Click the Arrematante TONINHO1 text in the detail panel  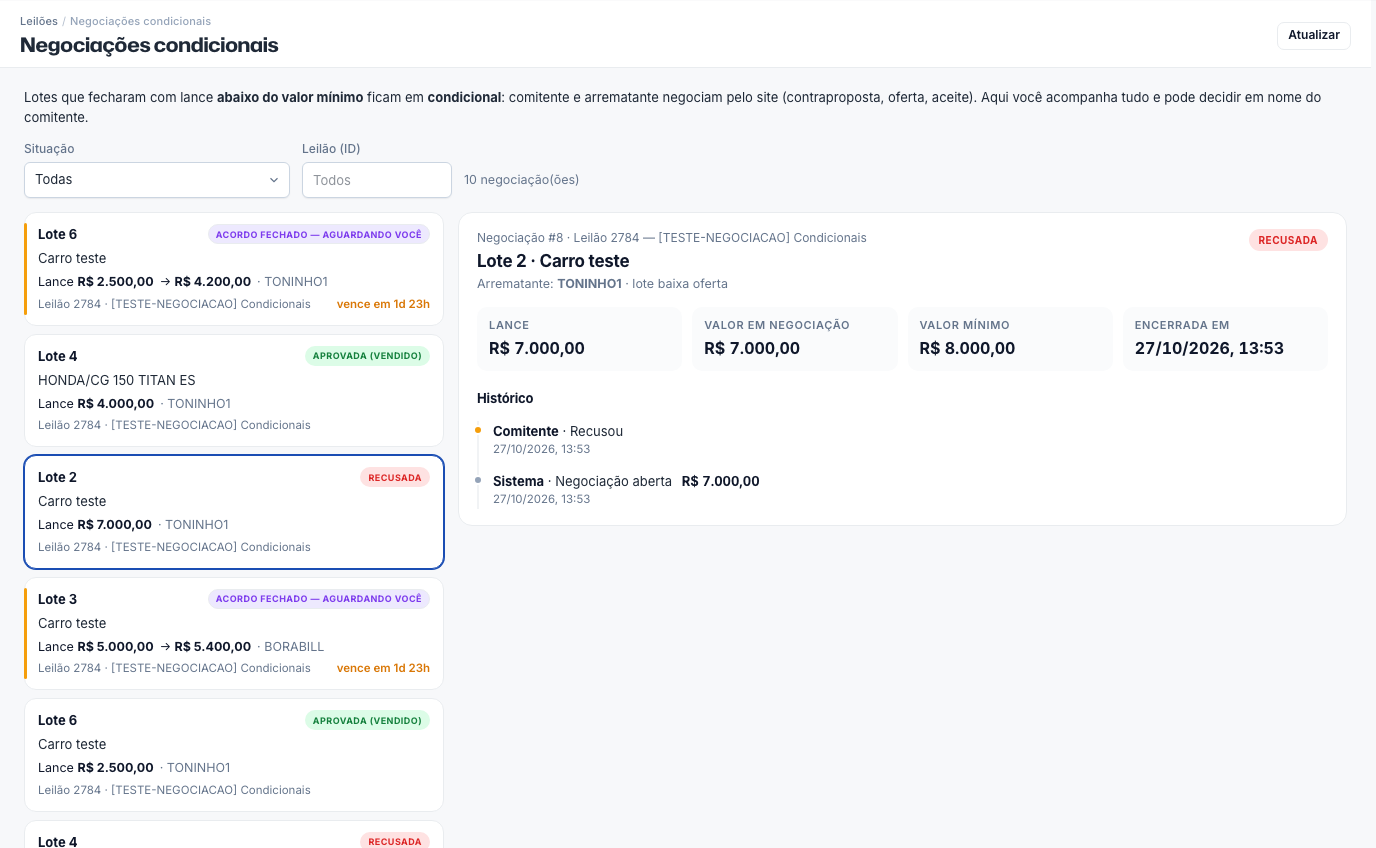(x=602, y=284)
